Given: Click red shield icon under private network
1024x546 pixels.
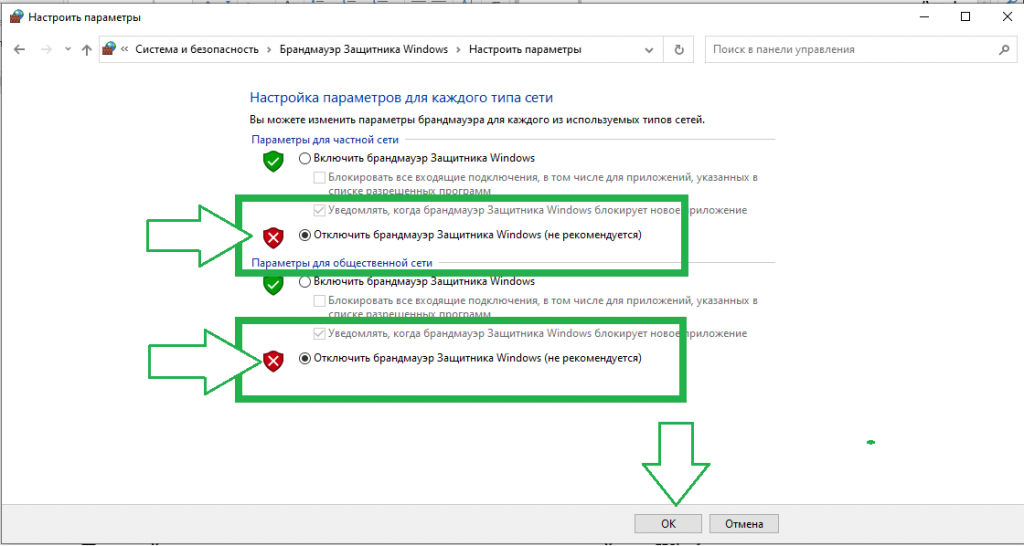Looking at the screenshot, I should [x=273, y=237].
